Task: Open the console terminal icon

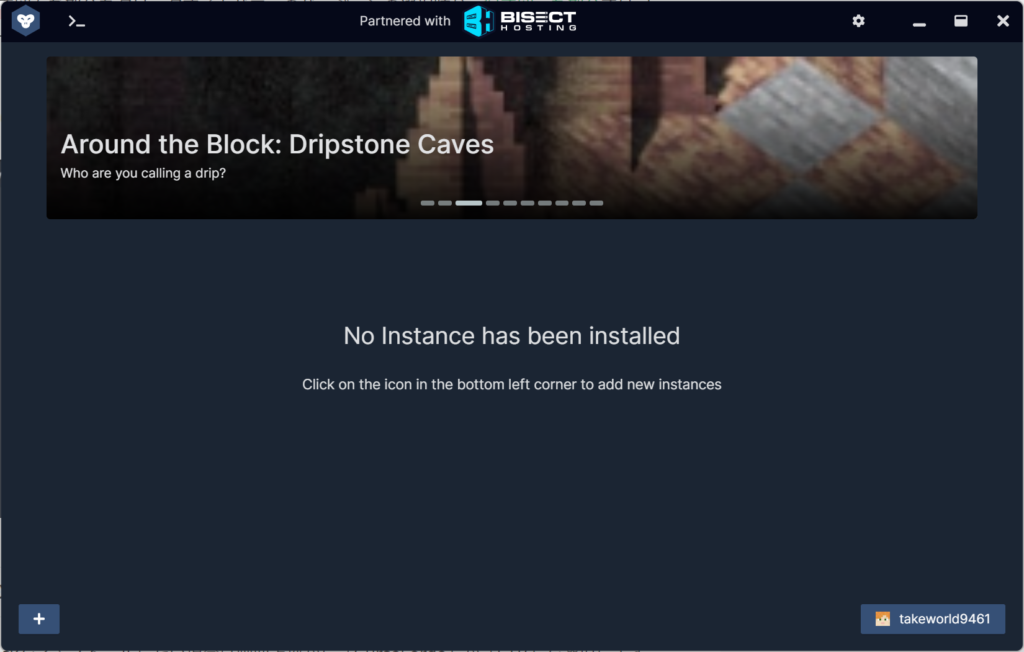Action: point(76,22)
